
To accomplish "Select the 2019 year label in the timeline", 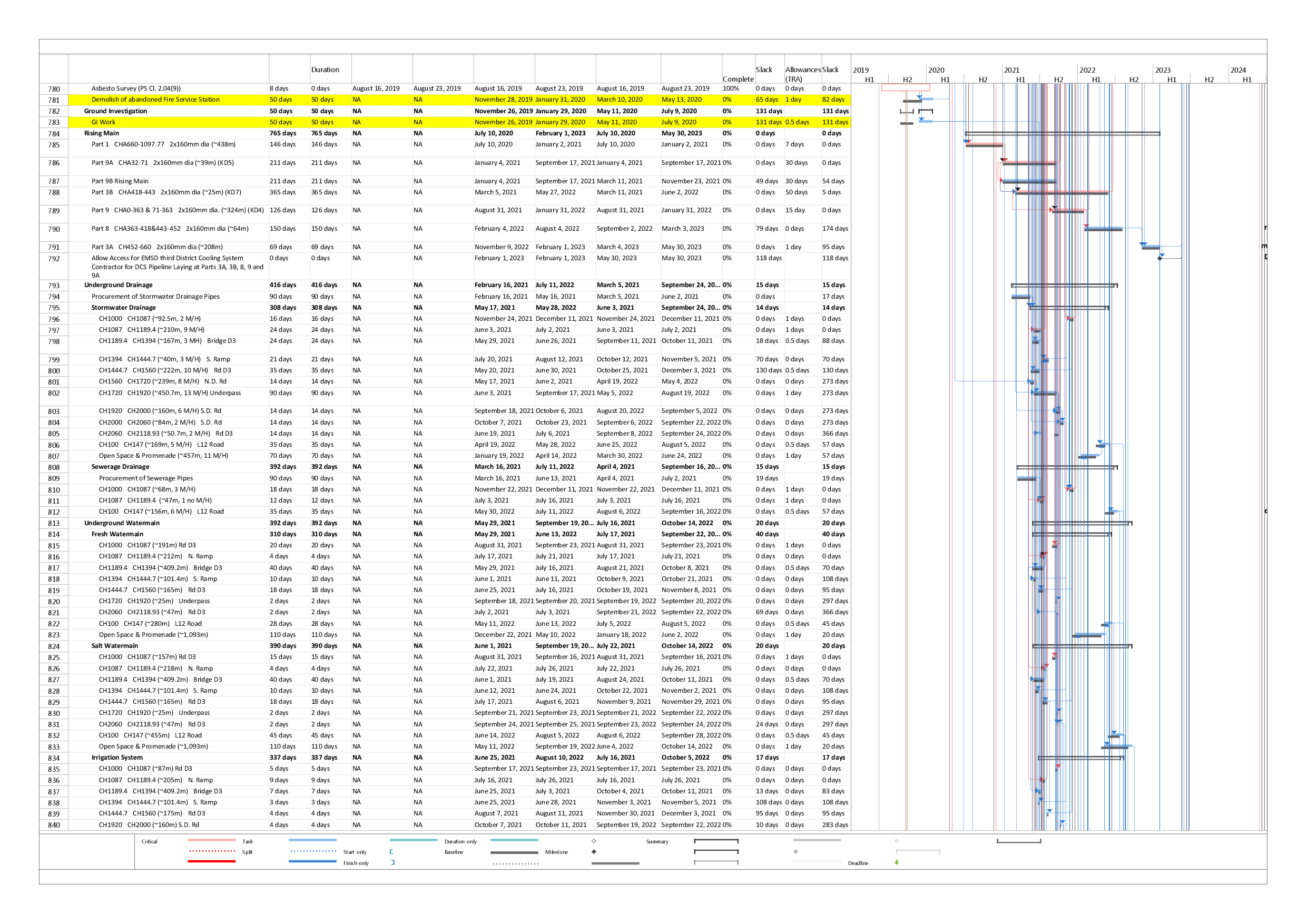I will pos(861,70).
